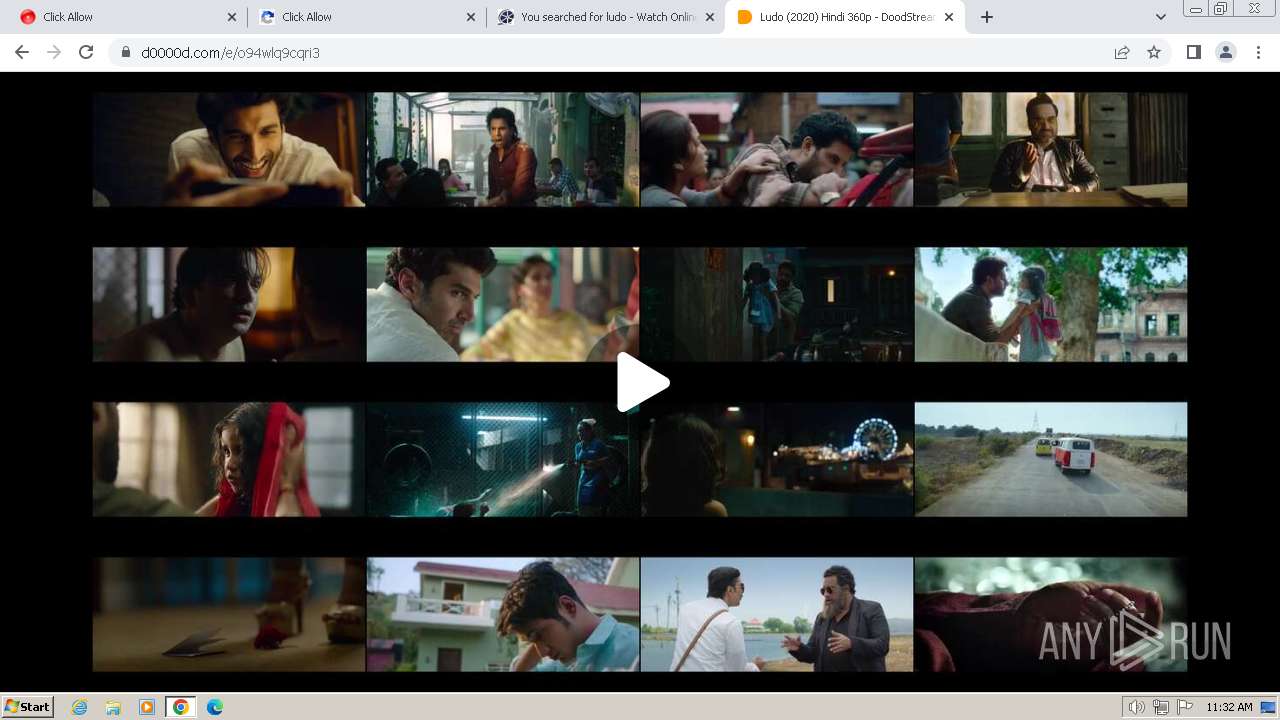Screen dimensions: 1280x720
Task: Open network status tray icon
Action: point(1161,707)
